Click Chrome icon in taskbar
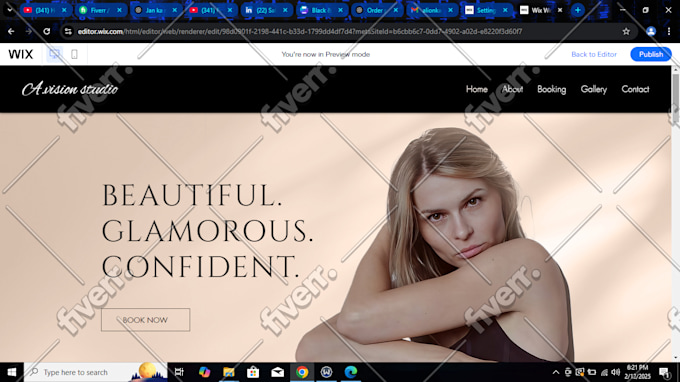Viewport: 680px width, 382px height. [302, 372]
